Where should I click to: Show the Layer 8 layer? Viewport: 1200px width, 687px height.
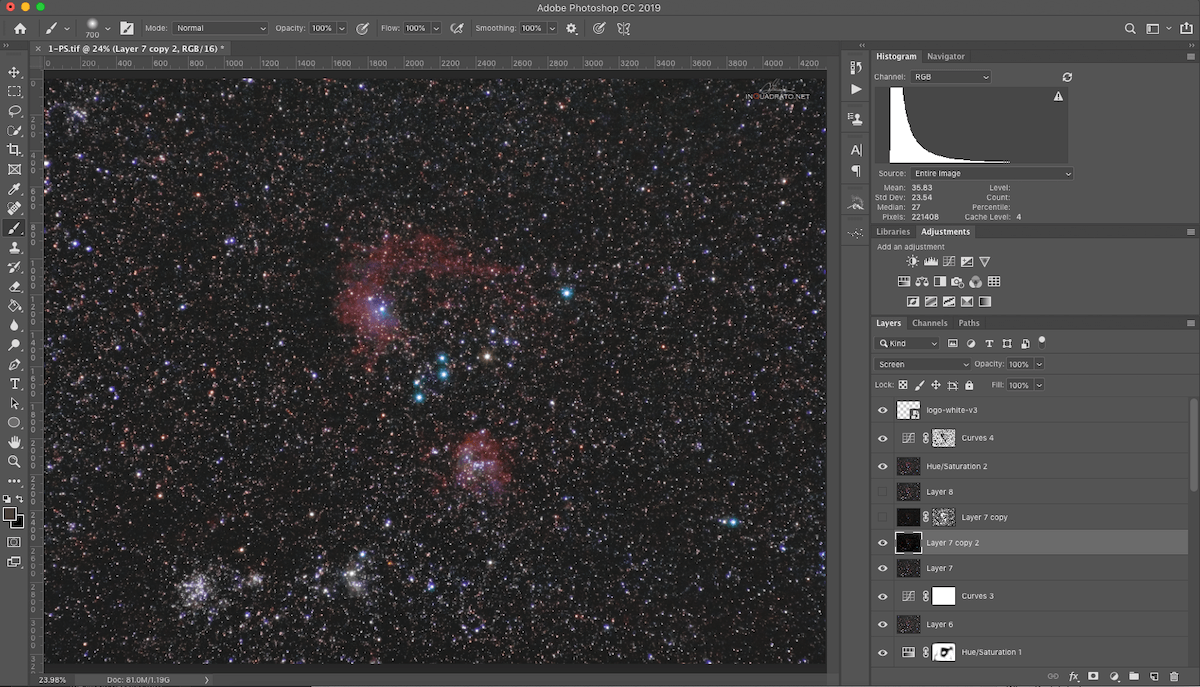(882, 492)
